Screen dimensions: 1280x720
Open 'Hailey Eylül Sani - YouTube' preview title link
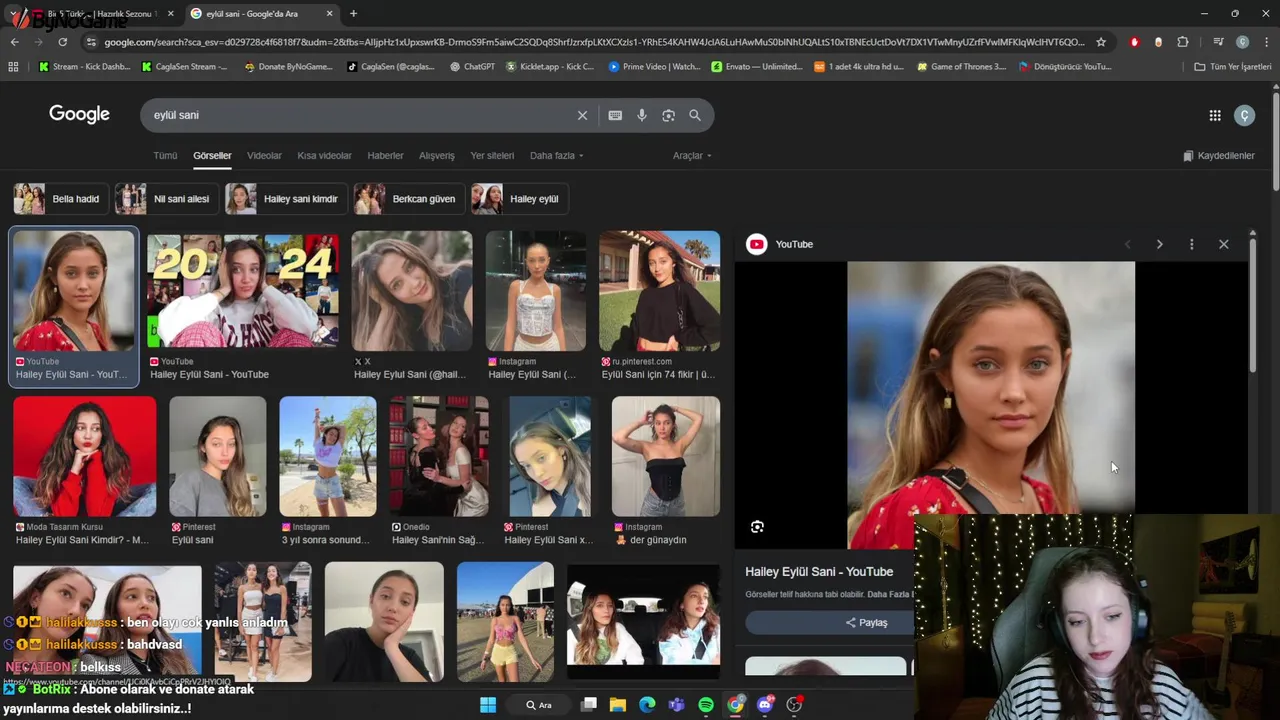coord(819,572)
